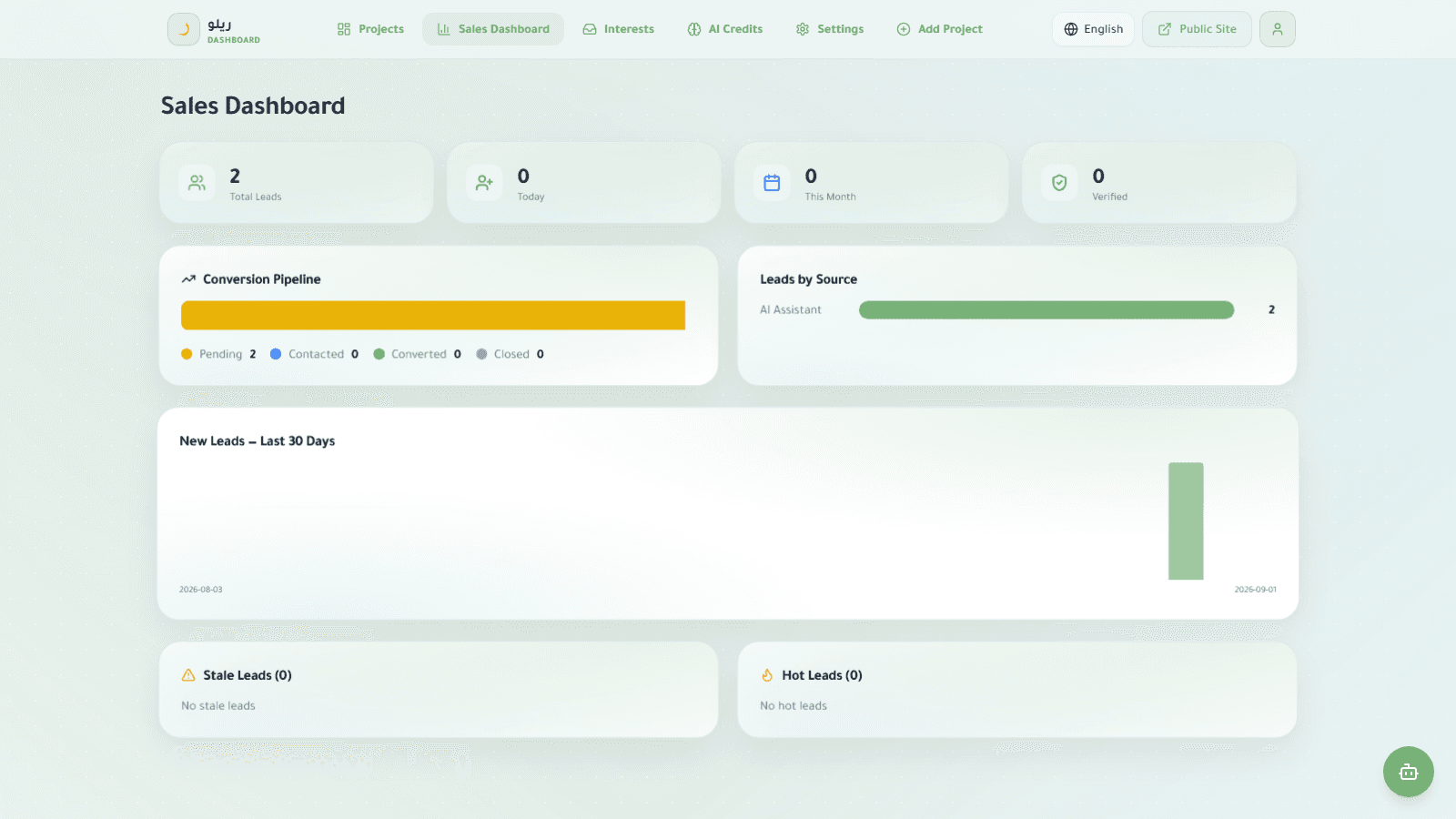Visit the Public Site link

coord(1197,29)
